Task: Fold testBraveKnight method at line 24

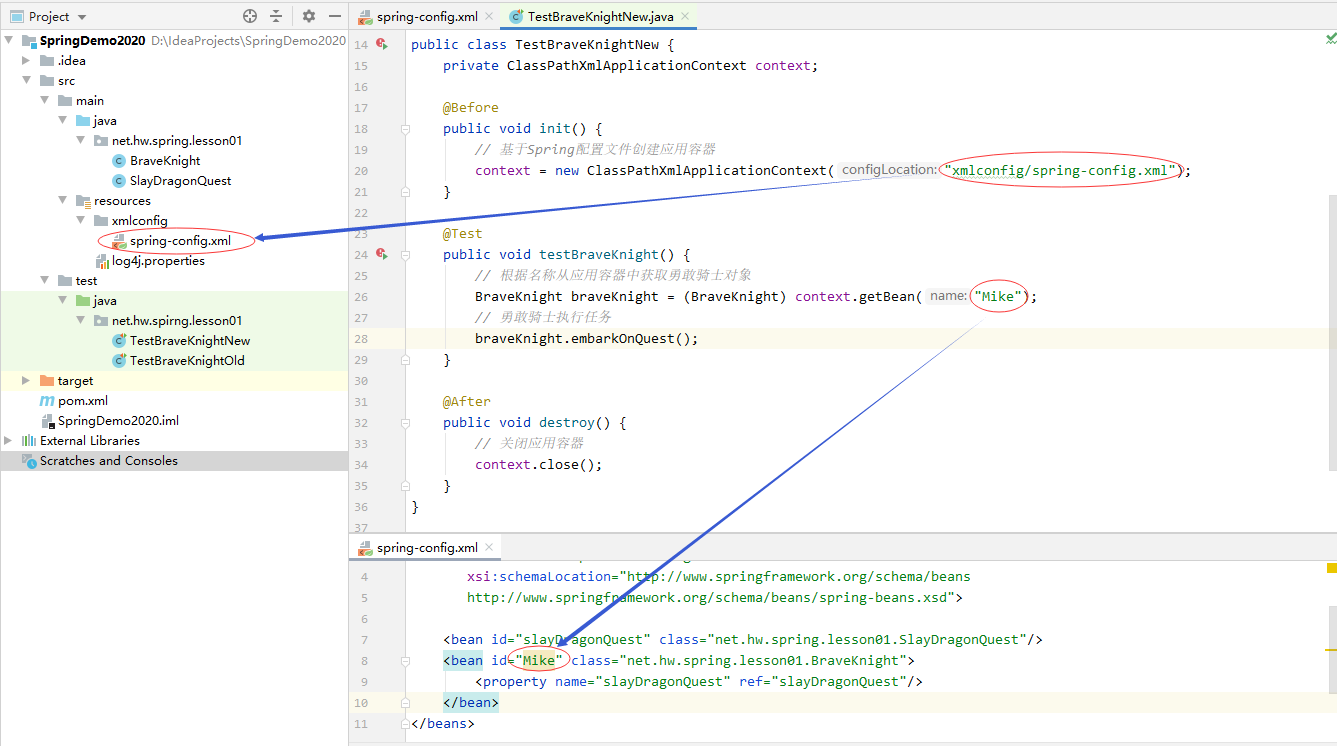Action: [405, 255]
